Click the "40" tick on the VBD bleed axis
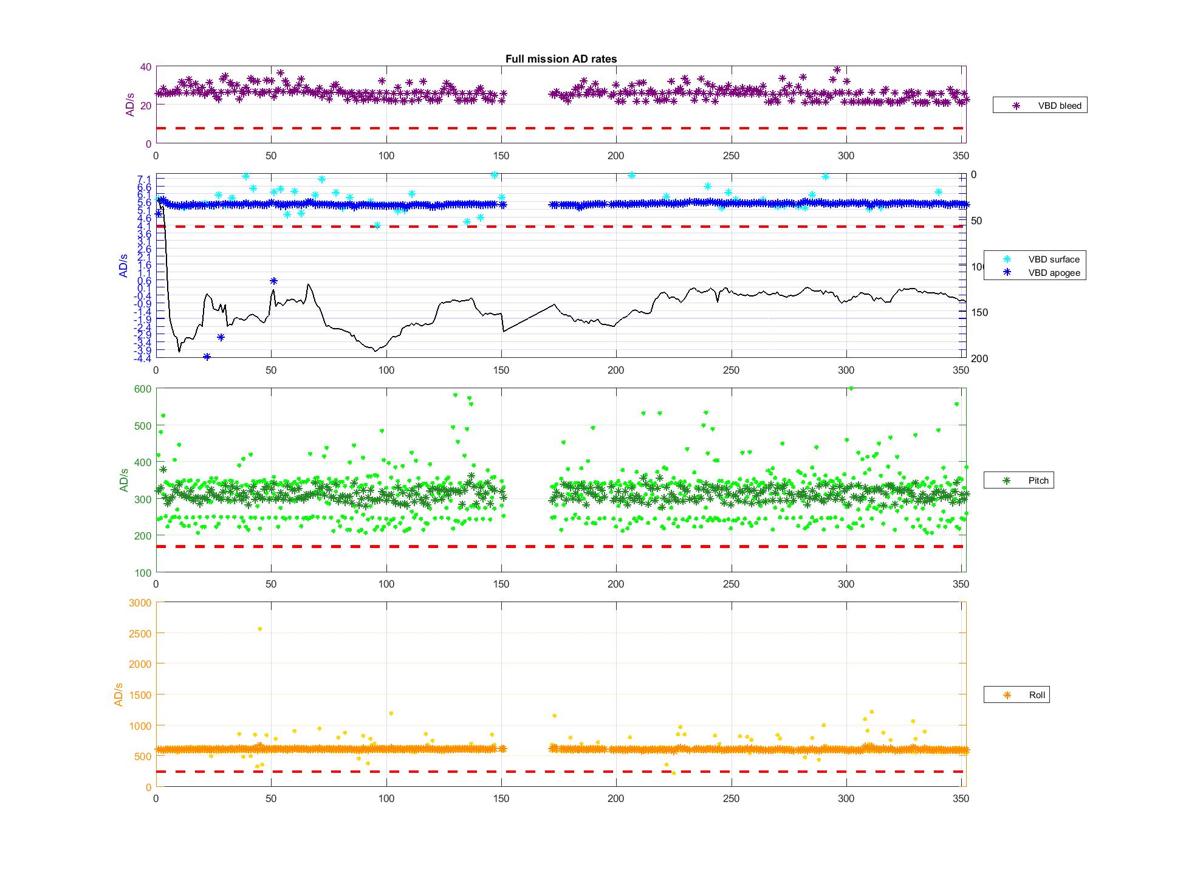The width and height of the screenshot is (1200, 885). click(x=144, y=67)
